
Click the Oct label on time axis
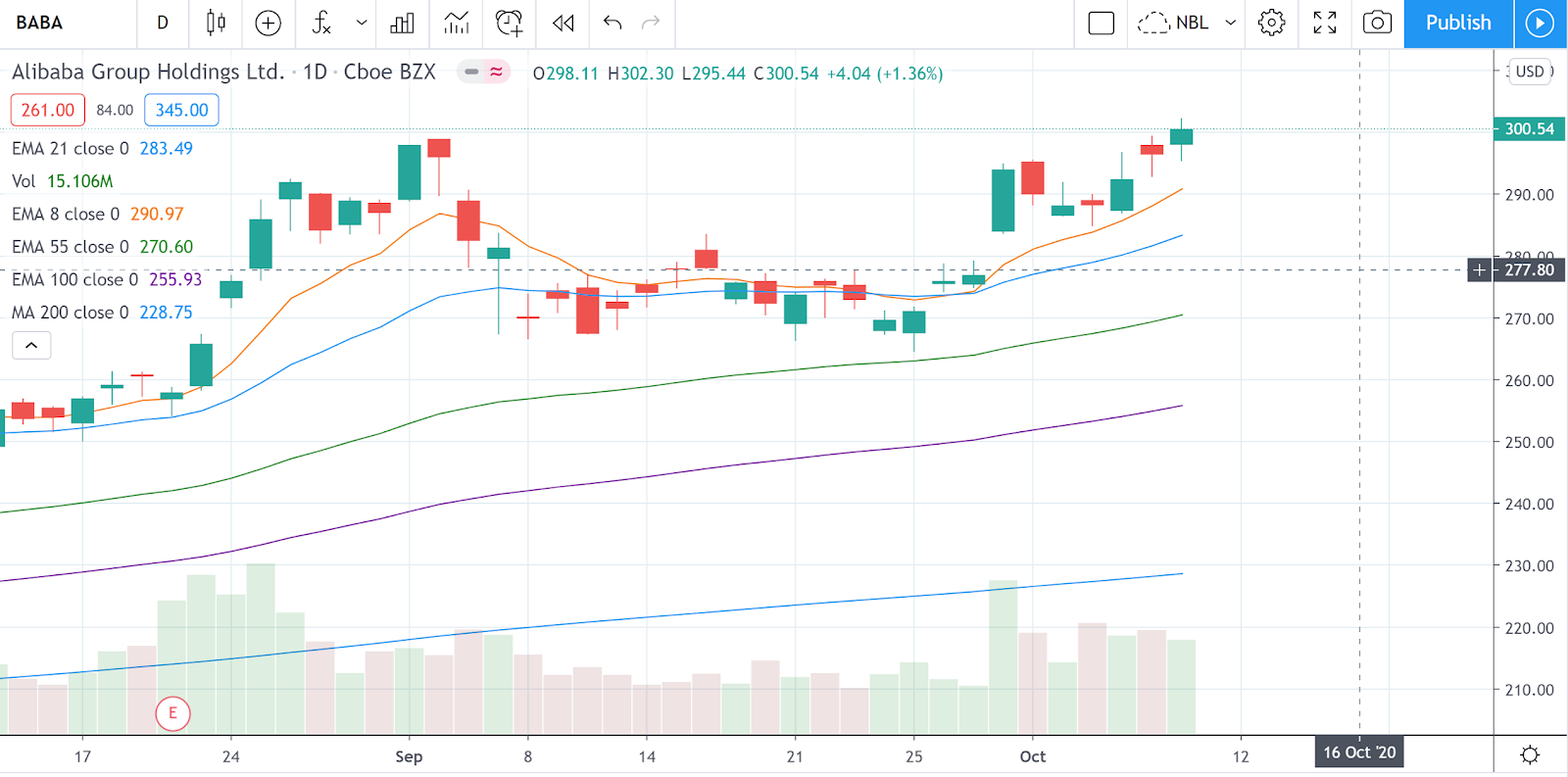(x=1033, y=756)
